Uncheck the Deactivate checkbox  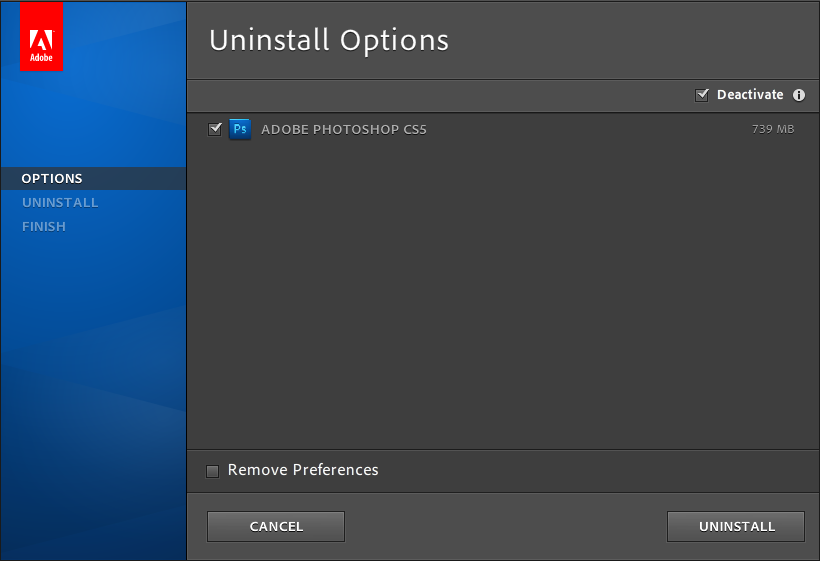point(702,95)
